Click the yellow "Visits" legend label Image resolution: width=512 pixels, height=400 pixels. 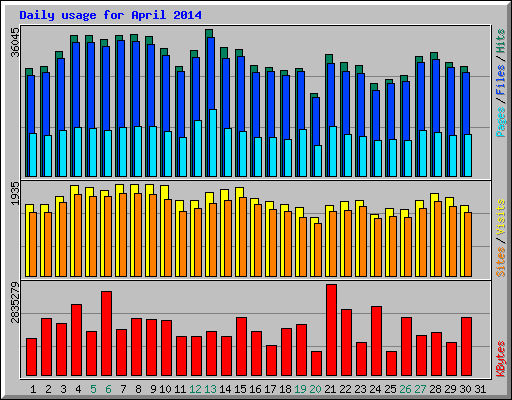501,218
